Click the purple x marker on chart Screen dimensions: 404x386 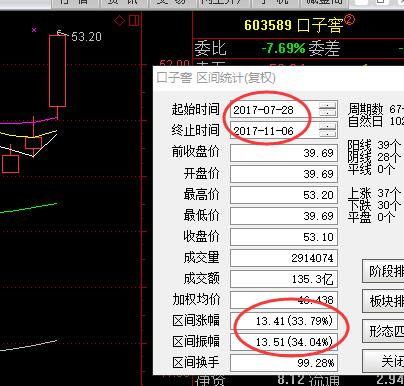pyautogui.click(x=34, y=30)
